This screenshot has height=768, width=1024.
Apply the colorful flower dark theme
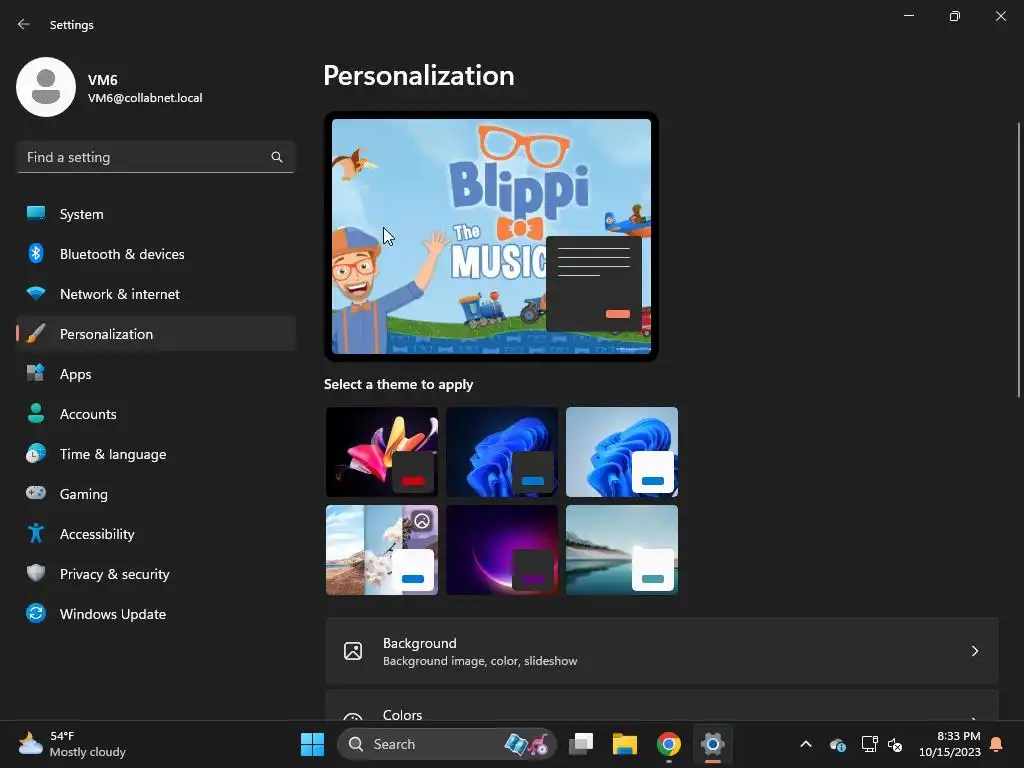tap(382, 452)
